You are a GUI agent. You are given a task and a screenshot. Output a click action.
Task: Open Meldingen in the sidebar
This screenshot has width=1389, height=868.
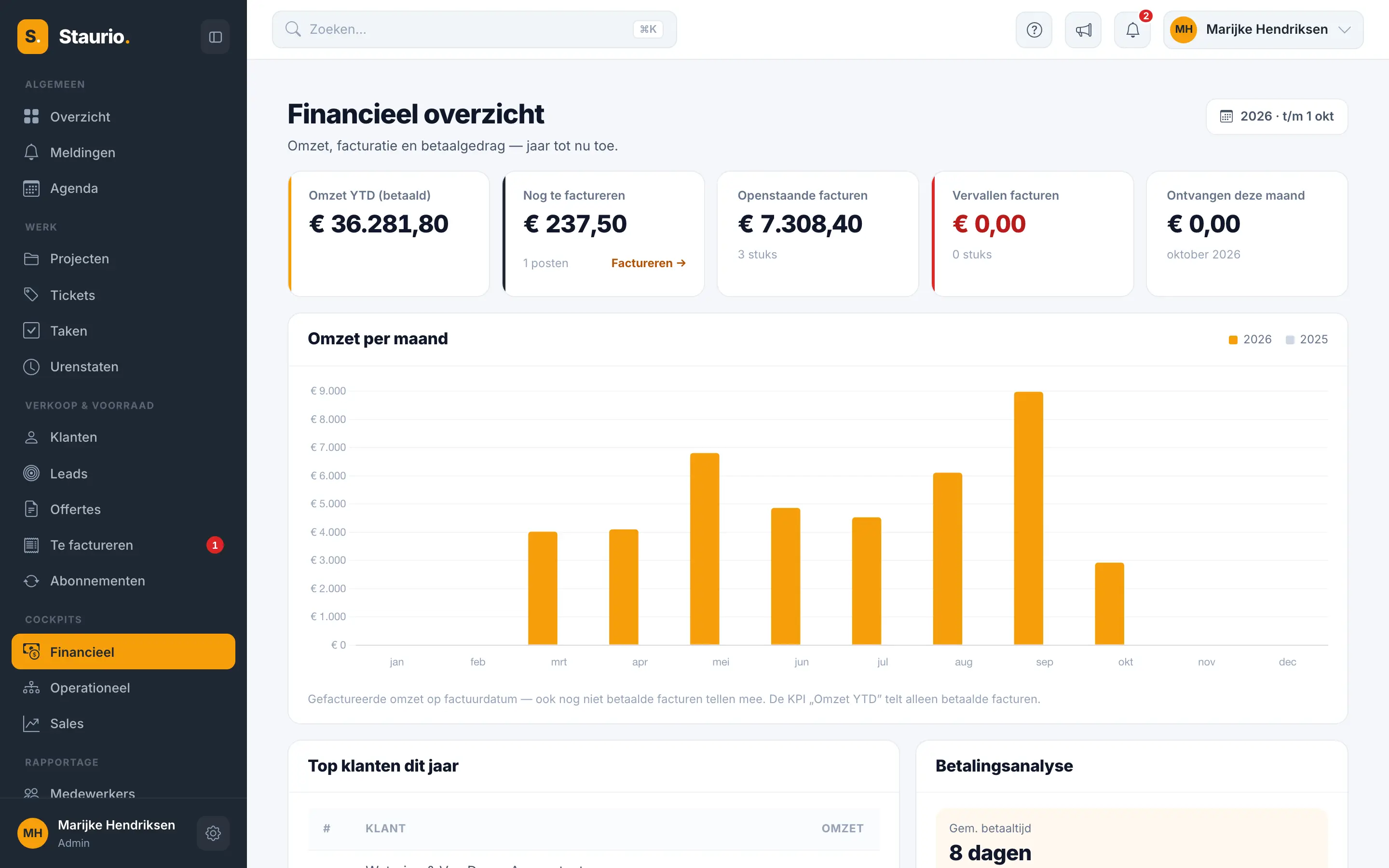pos(123,152)
